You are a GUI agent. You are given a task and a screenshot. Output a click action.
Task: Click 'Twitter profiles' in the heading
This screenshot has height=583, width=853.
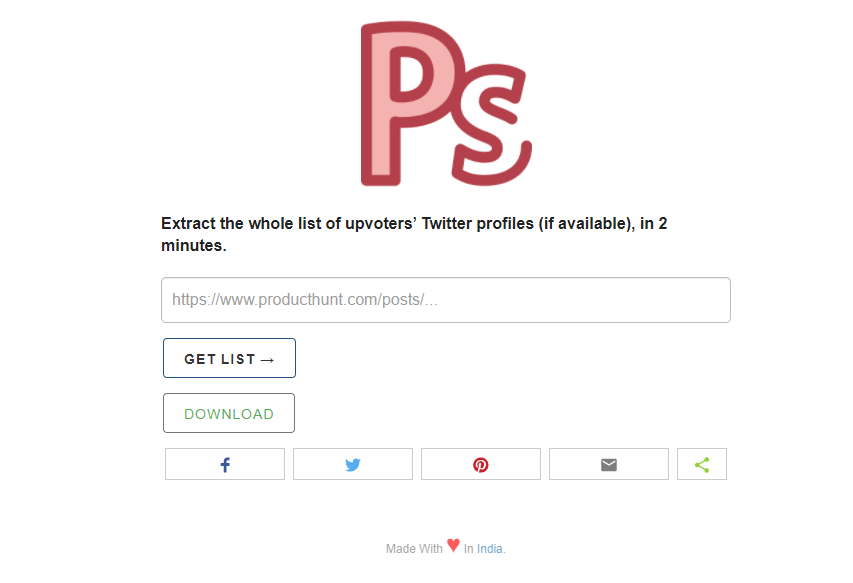point(478,224)
